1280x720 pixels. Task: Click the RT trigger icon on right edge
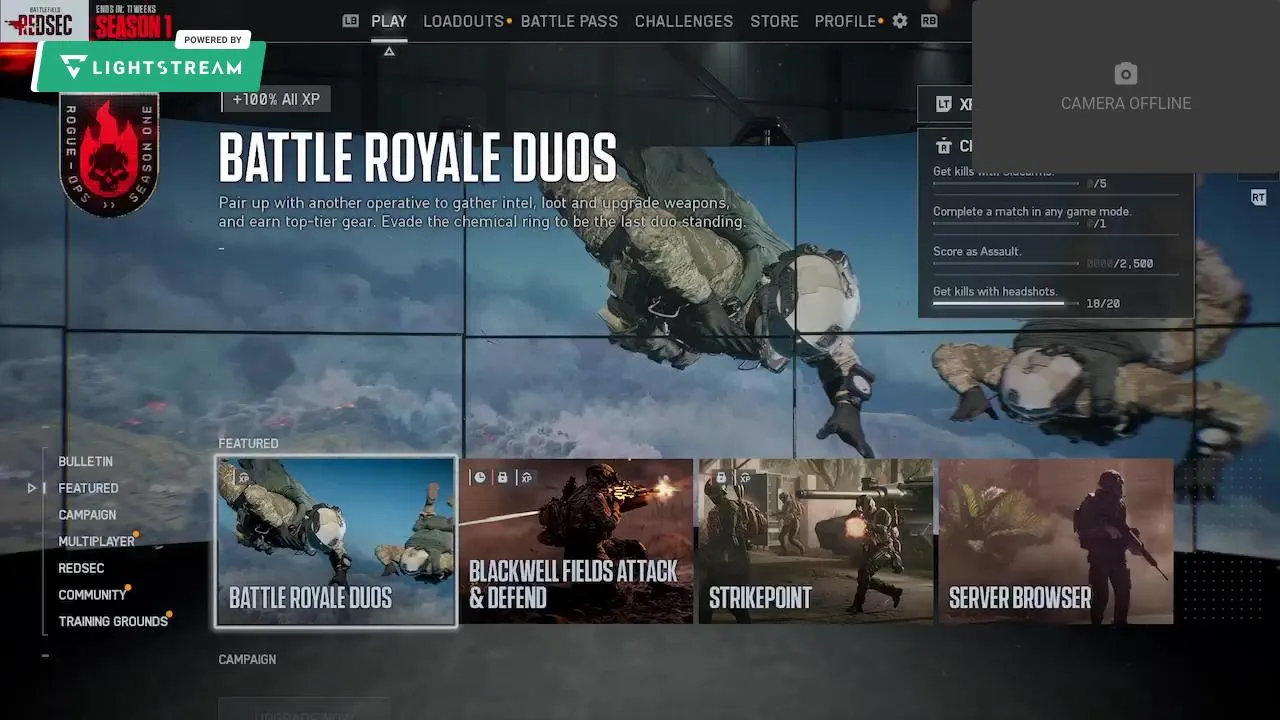1258,198
